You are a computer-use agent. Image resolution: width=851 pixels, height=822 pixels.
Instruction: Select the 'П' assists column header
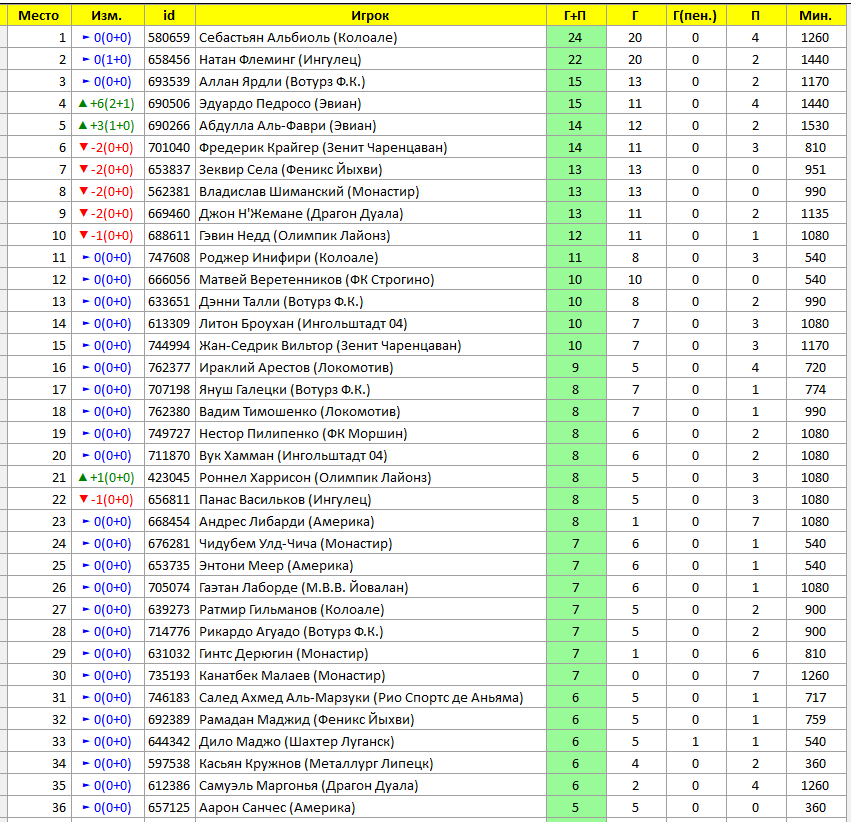click(755, 15)
